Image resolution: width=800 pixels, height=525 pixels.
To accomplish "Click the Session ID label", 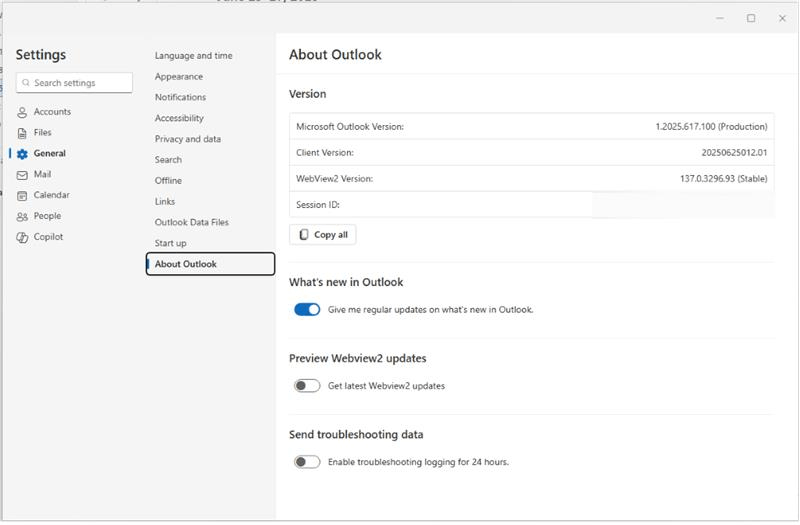I will [x=318, y=205].
